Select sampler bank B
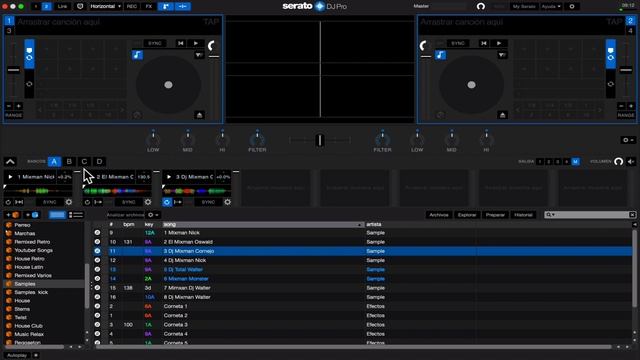This screenshot has width=640, height=360. (69, 162)
